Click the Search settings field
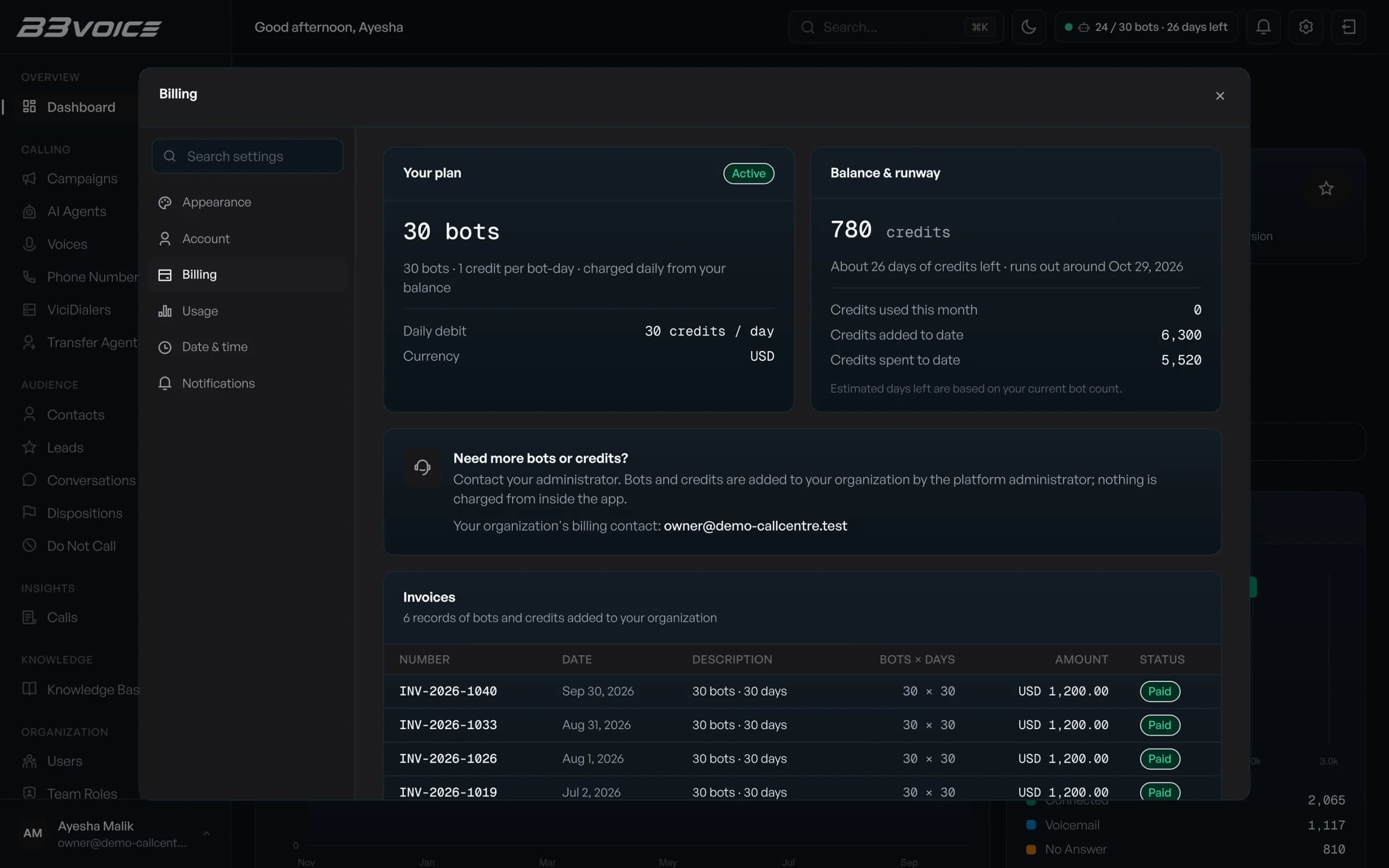Image resolution: width=1389 pixels, height=868 pixels. pyautogui.click(x=247, y=156)
